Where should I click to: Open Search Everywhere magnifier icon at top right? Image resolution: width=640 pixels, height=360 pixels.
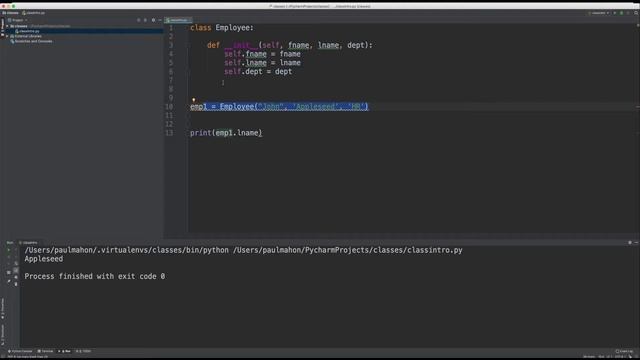(636, 13)
